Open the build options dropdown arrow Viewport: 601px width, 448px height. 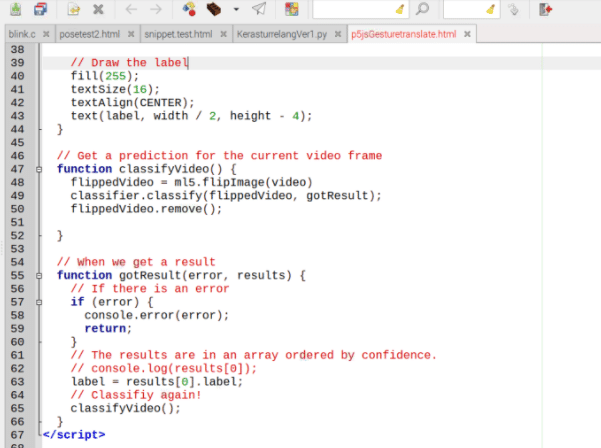[x=235, y=10]
